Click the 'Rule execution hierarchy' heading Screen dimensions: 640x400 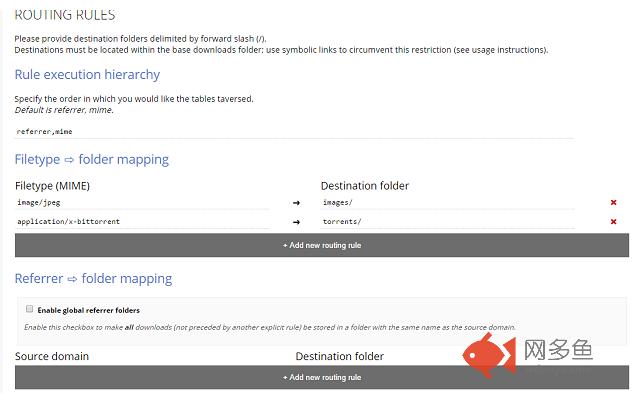[x=87, y=74]
